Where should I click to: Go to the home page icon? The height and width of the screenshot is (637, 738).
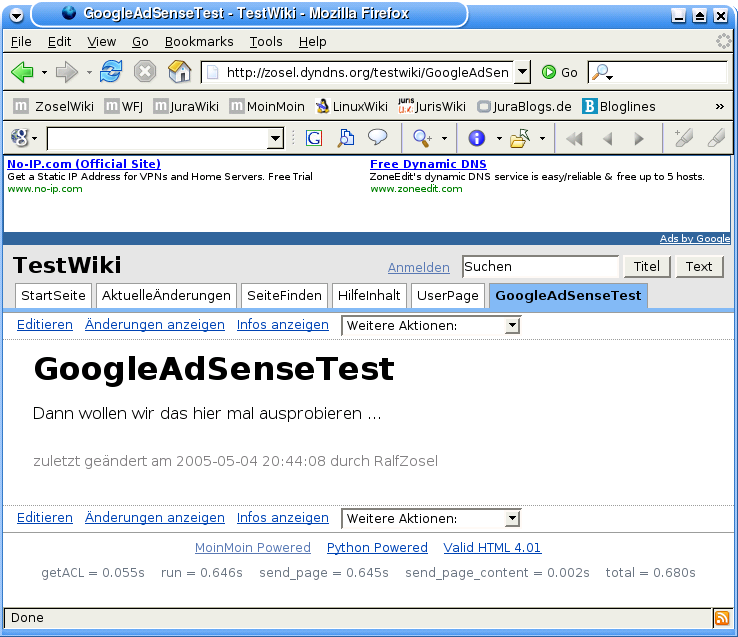[x=179, y=72]
